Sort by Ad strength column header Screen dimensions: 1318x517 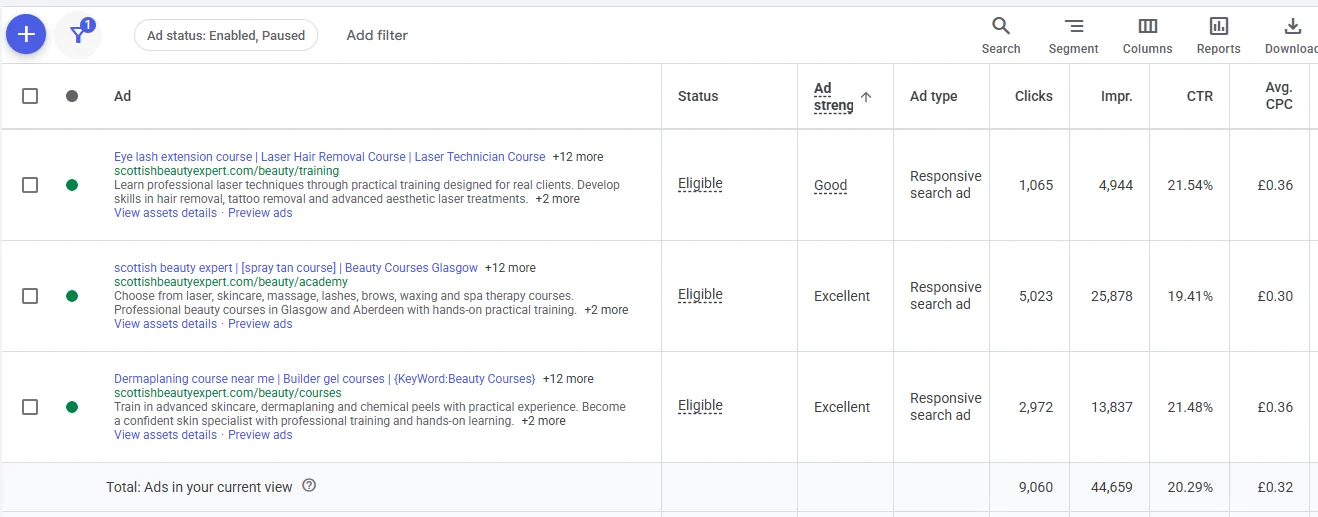tap(833, 97)
